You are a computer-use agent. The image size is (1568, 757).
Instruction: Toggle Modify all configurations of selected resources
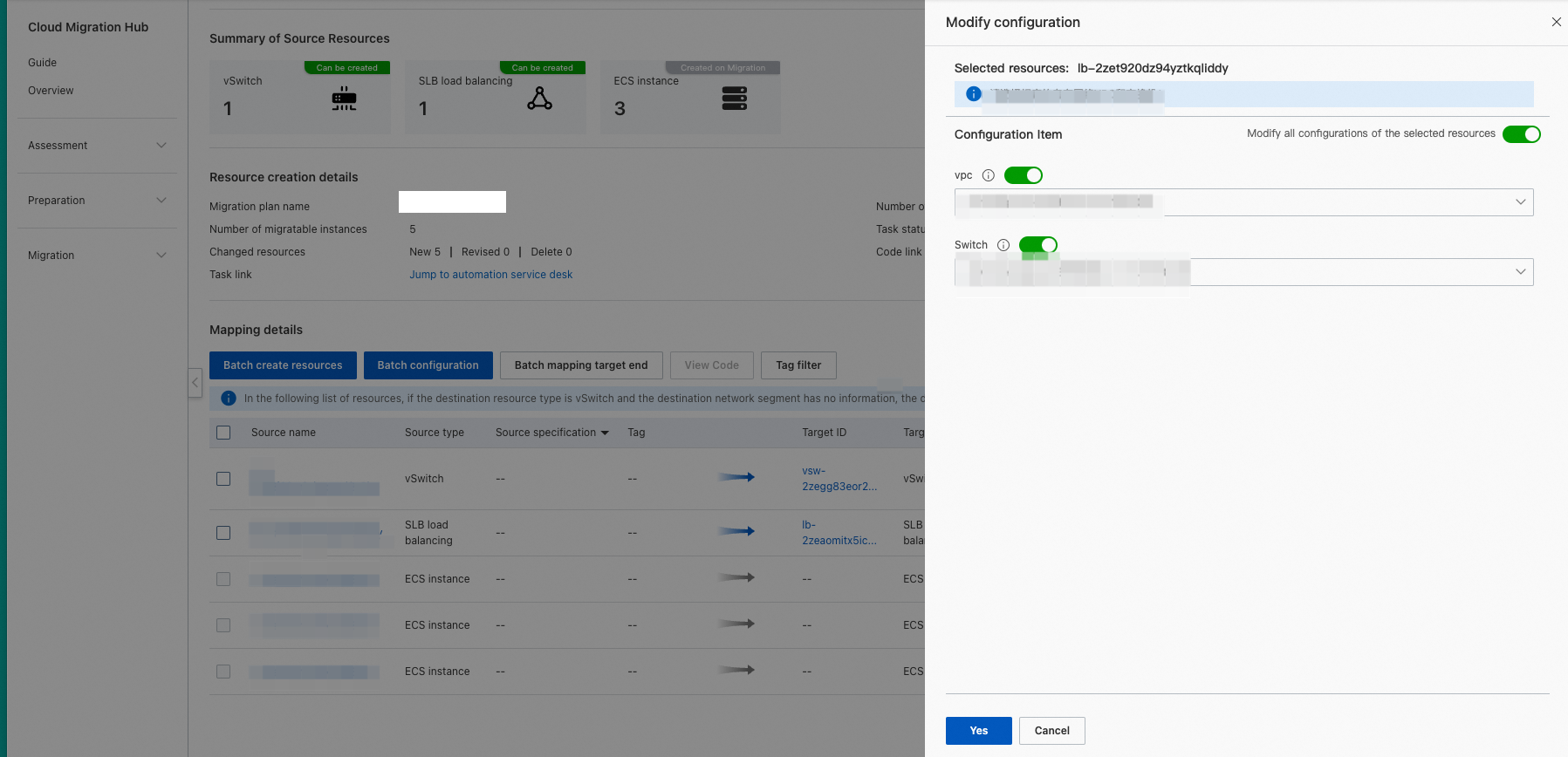1522,134
